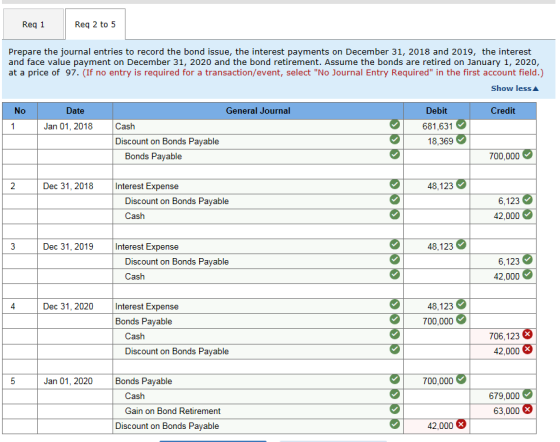
Task: Click the Credit column header
Action: tap(503, 111)
